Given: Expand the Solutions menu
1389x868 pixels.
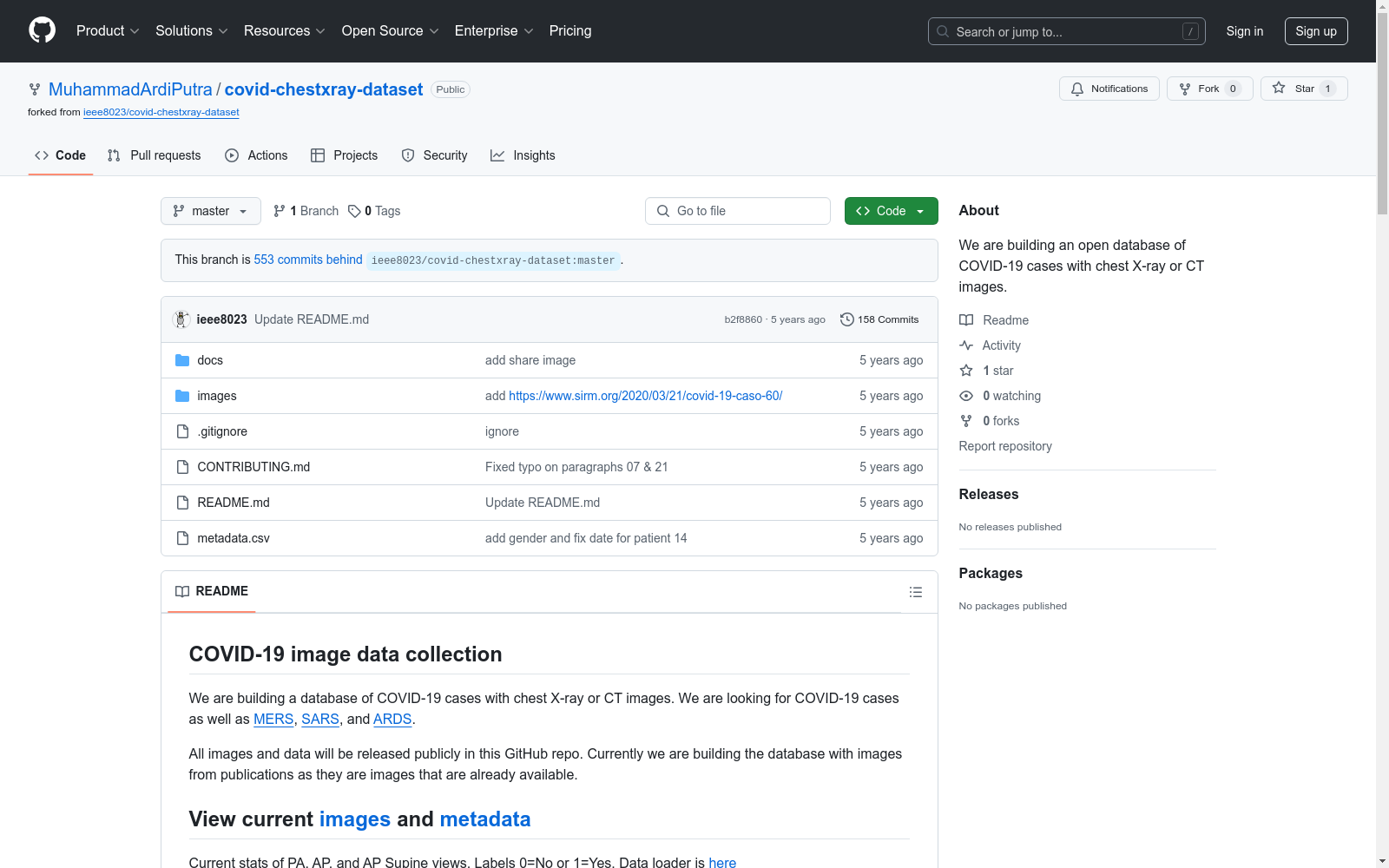Looking at the screenshot, I should tap(192, 31).
